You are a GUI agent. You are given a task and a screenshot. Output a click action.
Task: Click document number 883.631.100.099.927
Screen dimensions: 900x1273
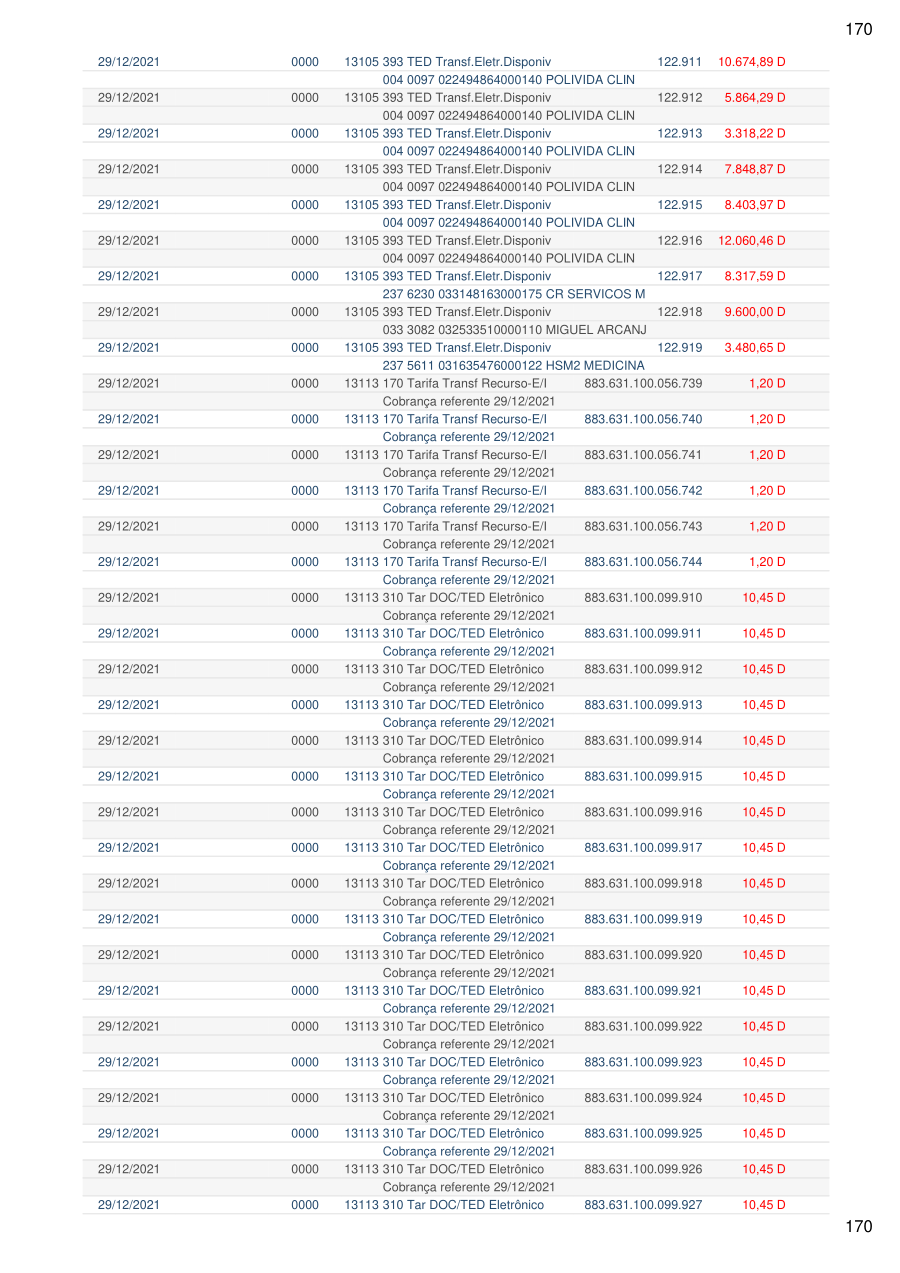pyautogui.click(x=643, y=1205)
